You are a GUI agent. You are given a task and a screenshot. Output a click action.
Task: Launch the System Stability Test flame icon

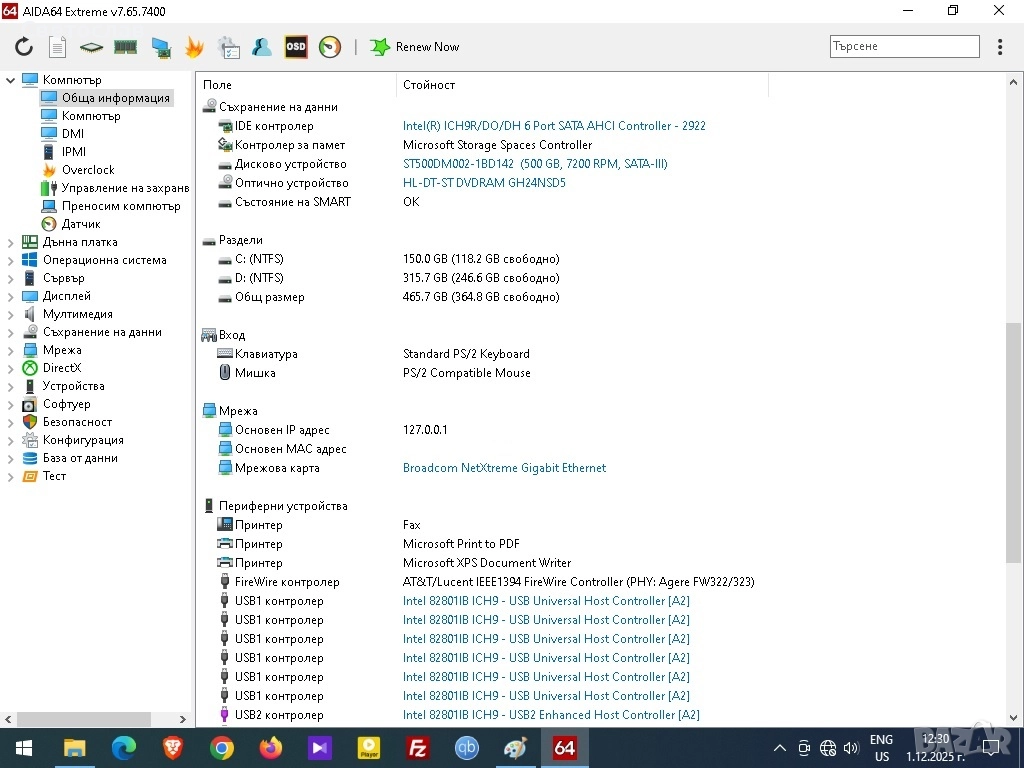pyautogui.click(x=194, y=47)
